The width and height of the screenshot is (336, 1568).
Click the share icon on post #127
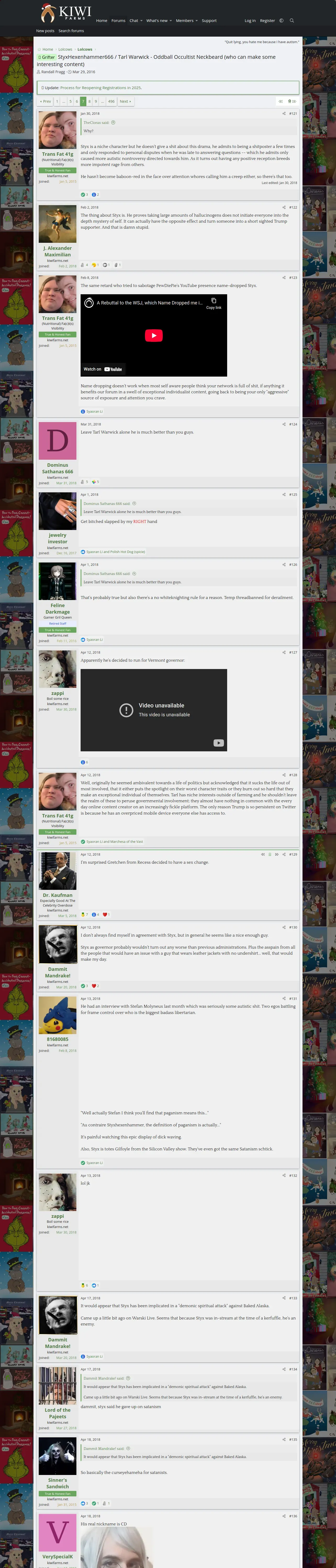pos(284,653)
